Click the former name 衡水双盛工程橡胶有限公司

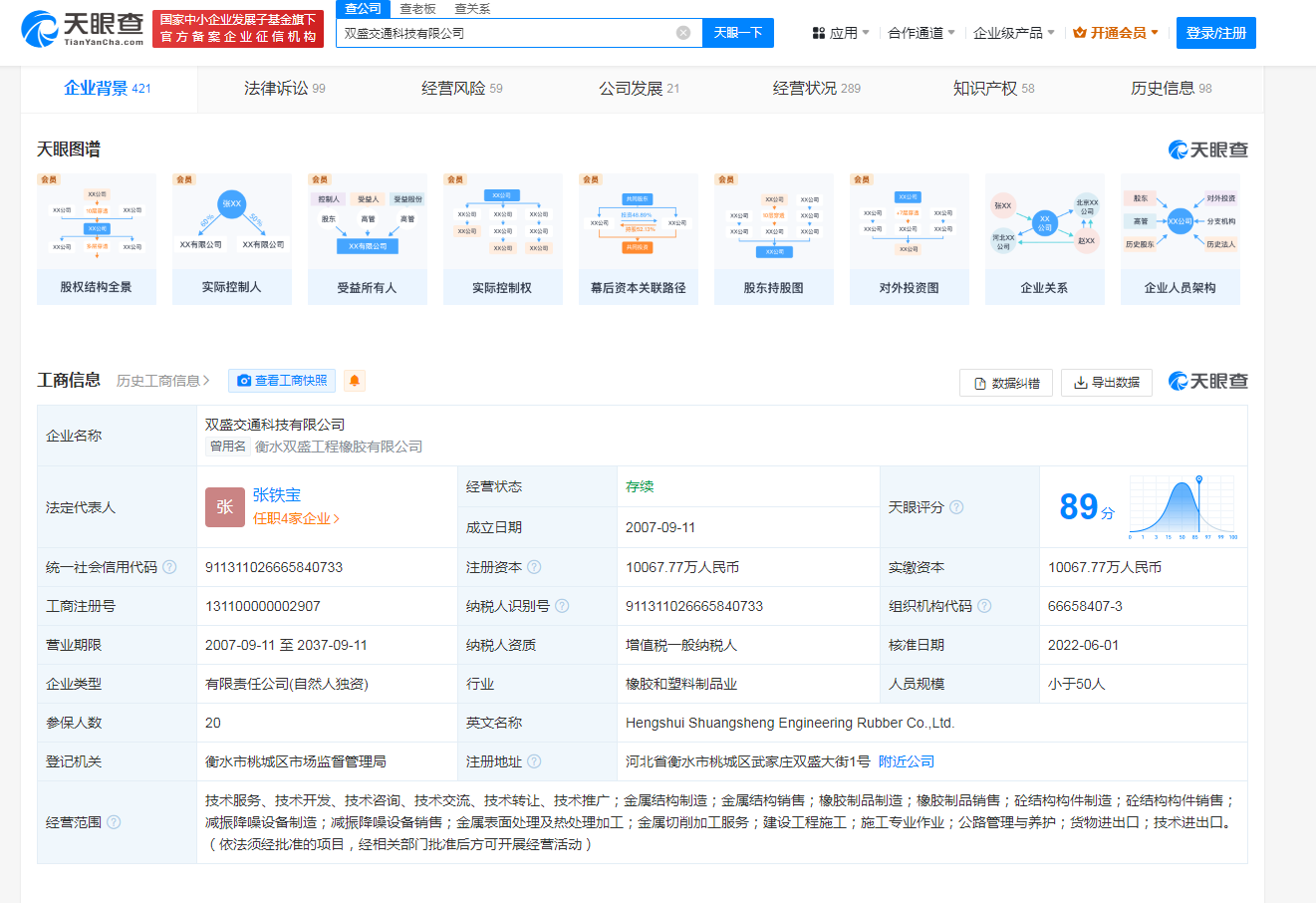coord(339,447)
